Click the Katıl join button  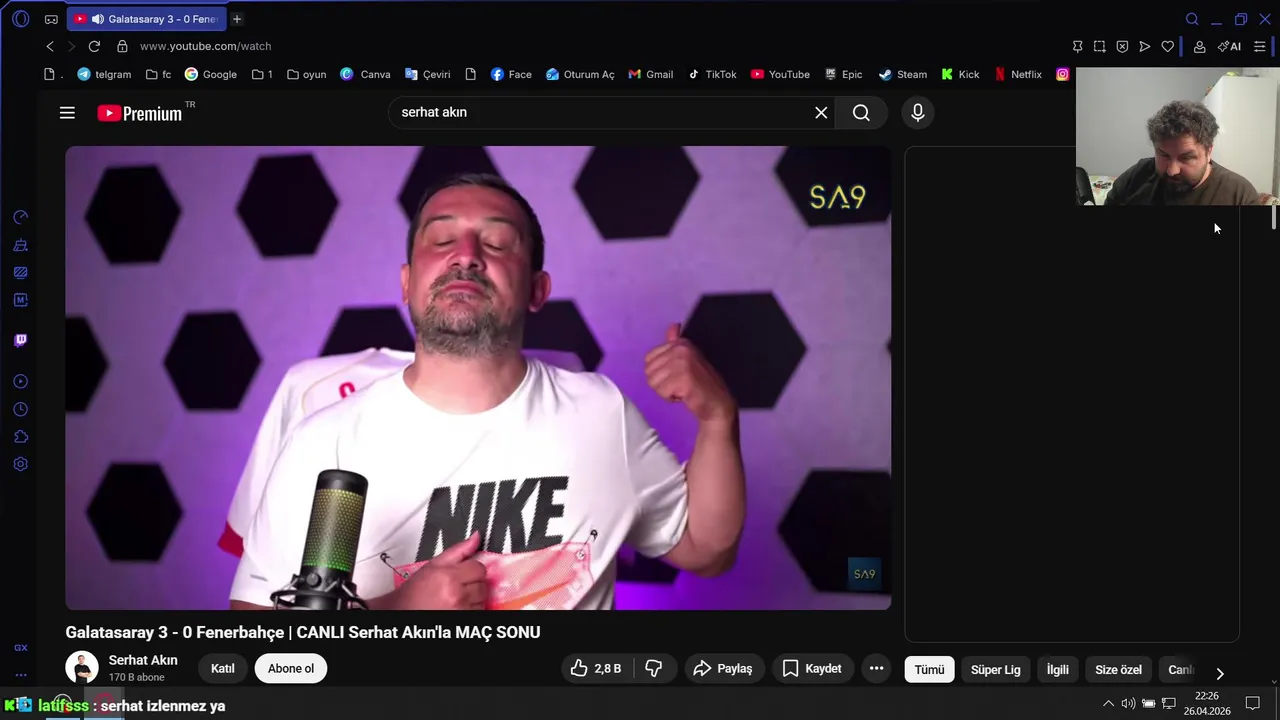click(x=223, y=668)
